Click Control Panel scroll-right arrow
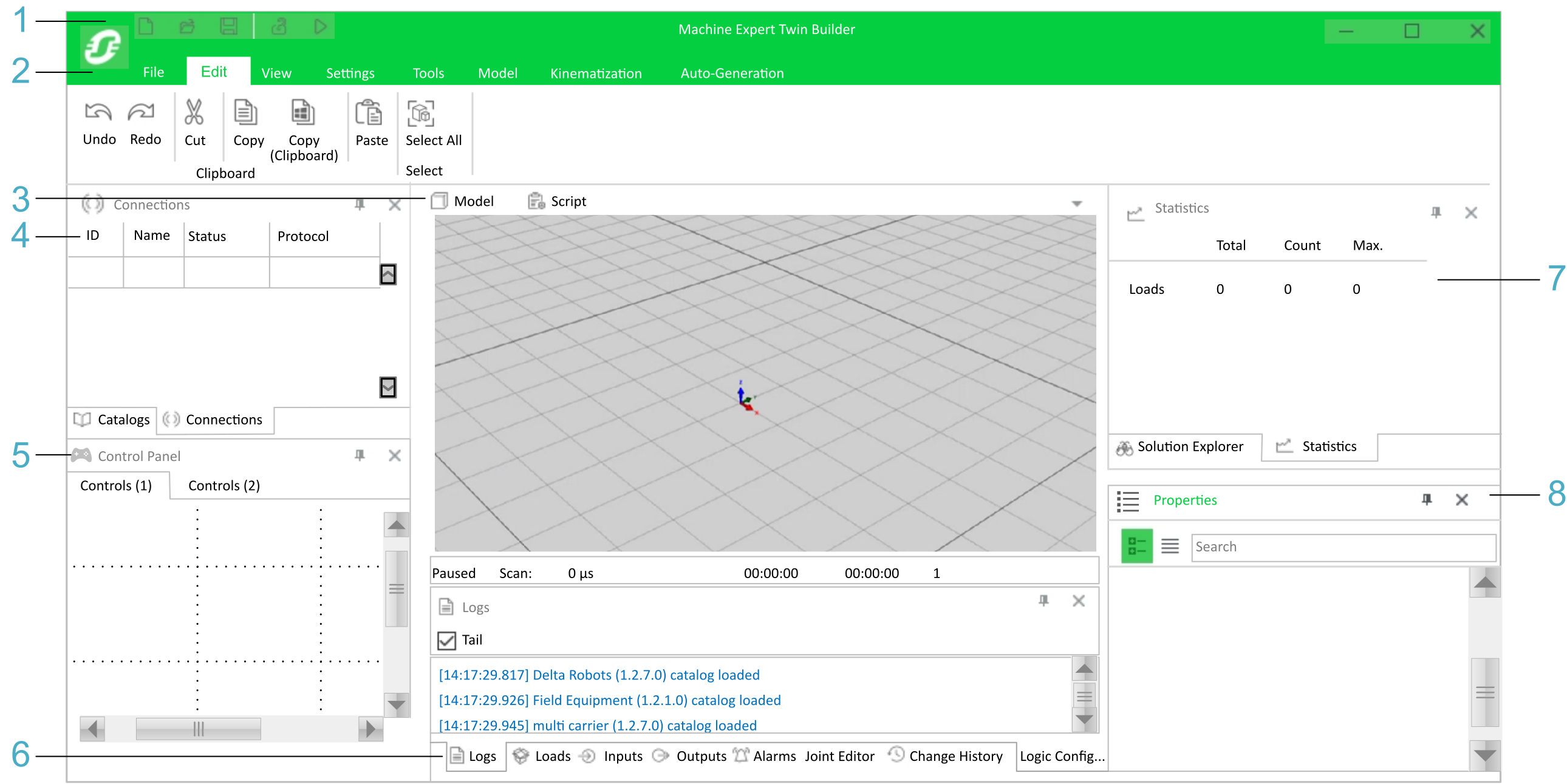The height and width of the screenshot is (784, 1567). pos(370,729)
